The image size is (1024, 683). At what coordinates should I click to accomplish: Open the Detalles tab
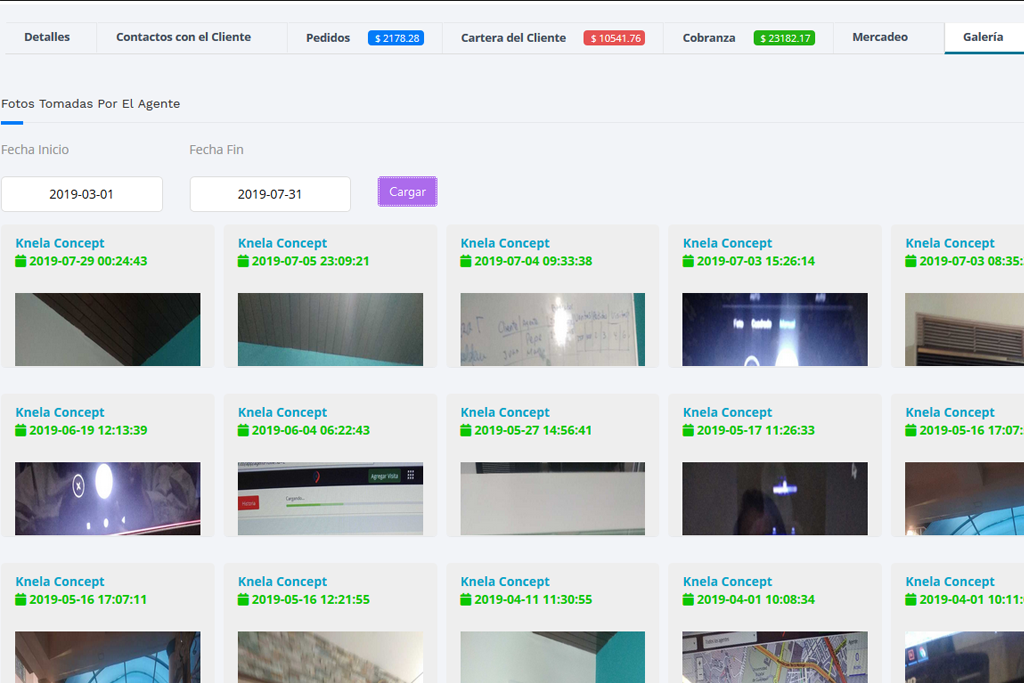click(x=47, y=37)
